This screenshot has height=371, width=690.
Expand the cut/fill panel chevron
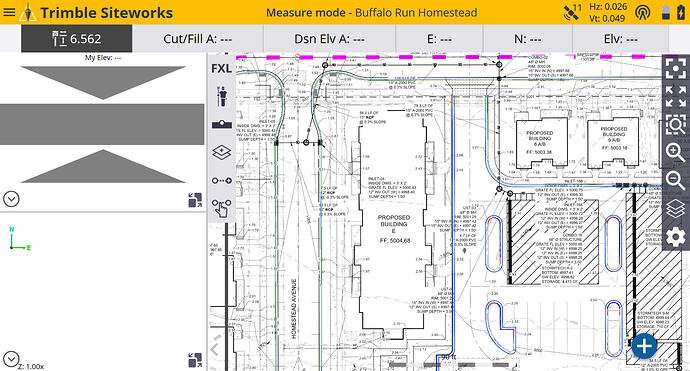coord(11,199)
